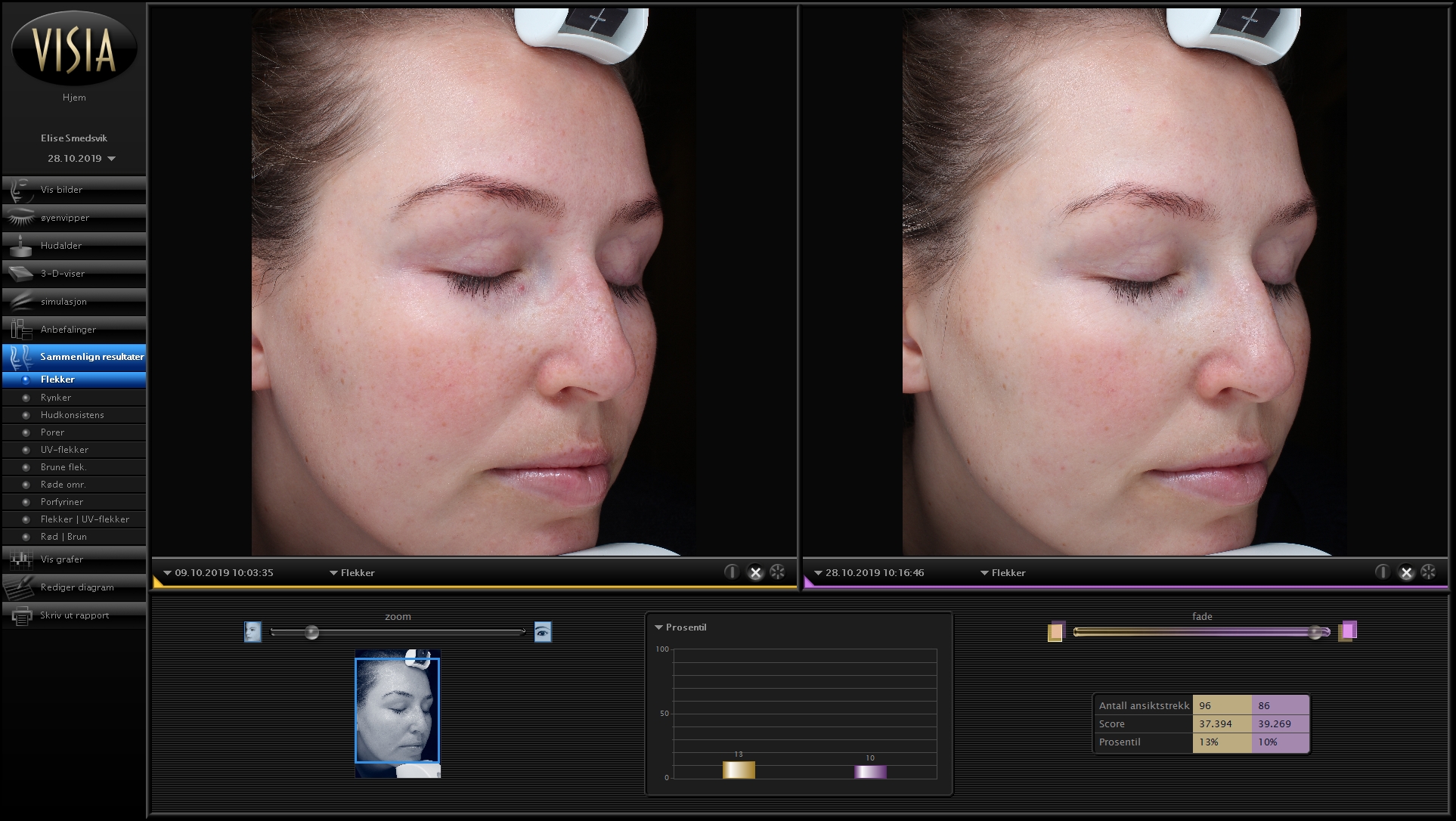Click the fade slider handle
Viewport: 1456px width, 821px height.
tap(1315, 632)
